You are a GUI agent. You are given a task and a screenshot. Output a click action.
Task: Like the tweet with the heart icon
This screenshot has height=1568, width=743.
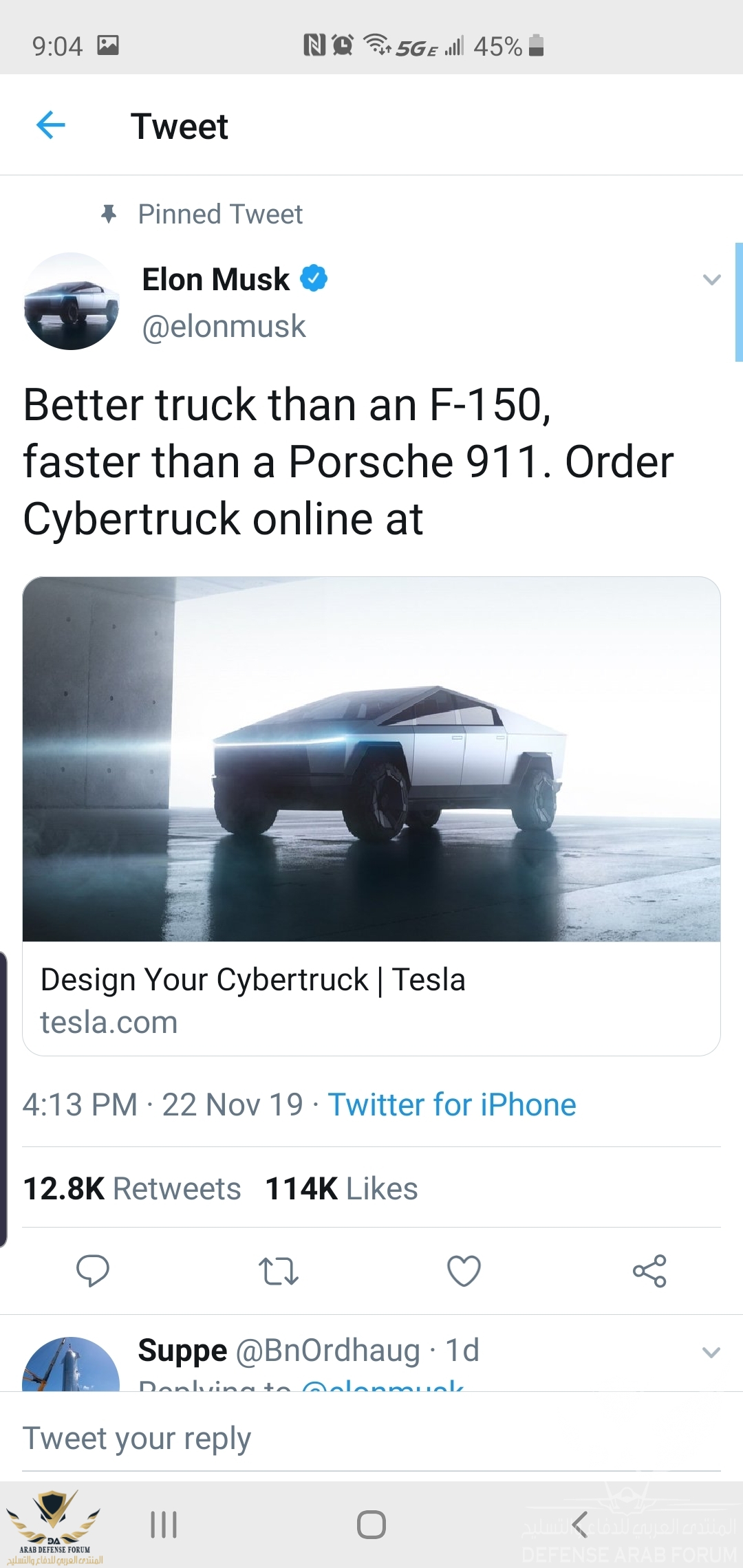[464, 1270]
